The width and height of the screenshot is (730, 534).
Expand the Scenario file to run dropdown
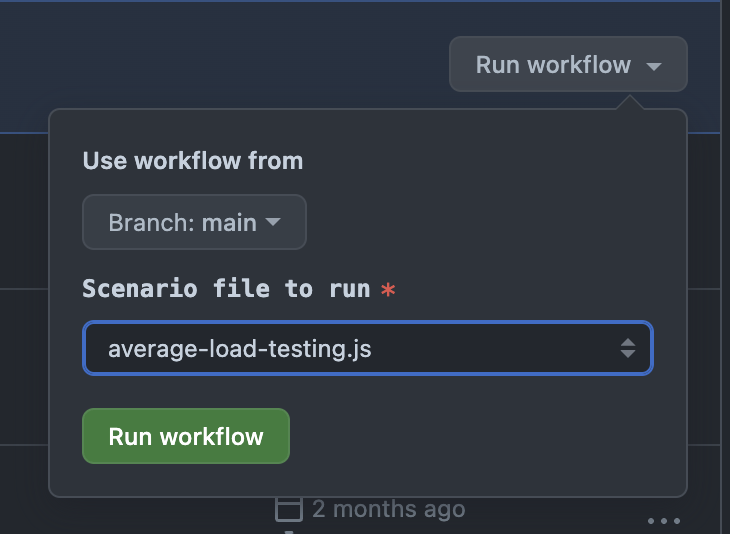(367, 348)
